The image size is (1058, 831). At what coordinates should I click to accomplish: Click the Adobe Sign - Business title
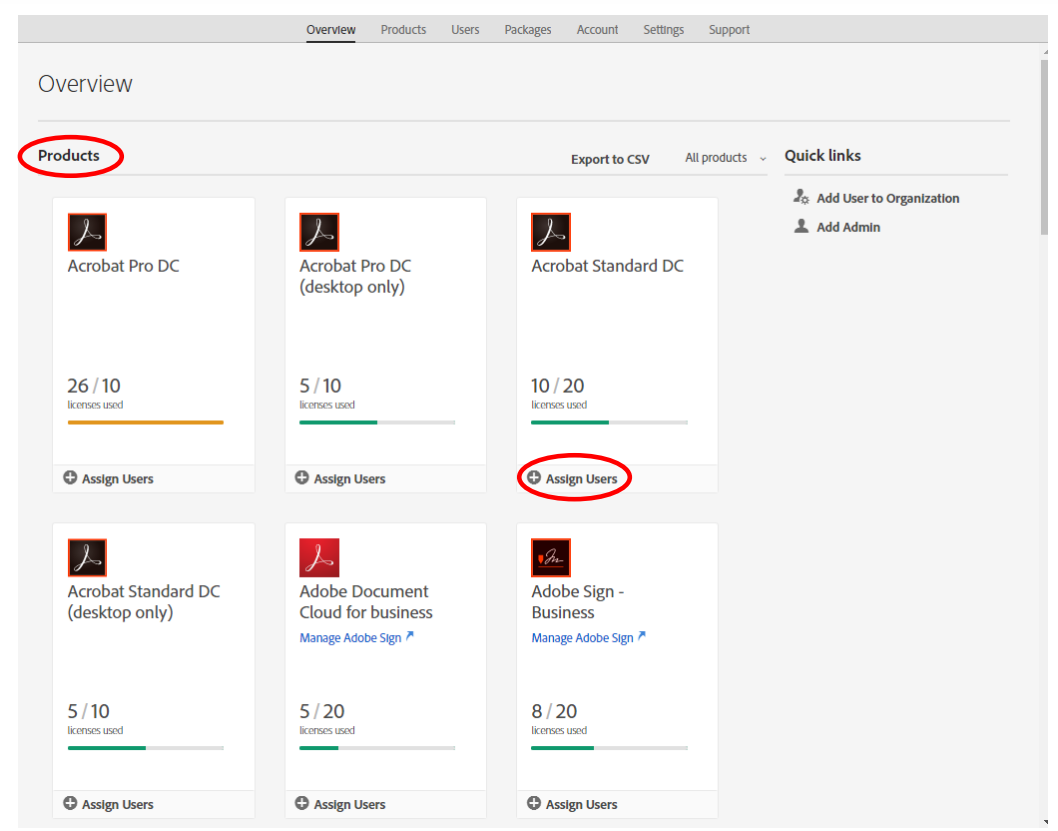(578, 602)
